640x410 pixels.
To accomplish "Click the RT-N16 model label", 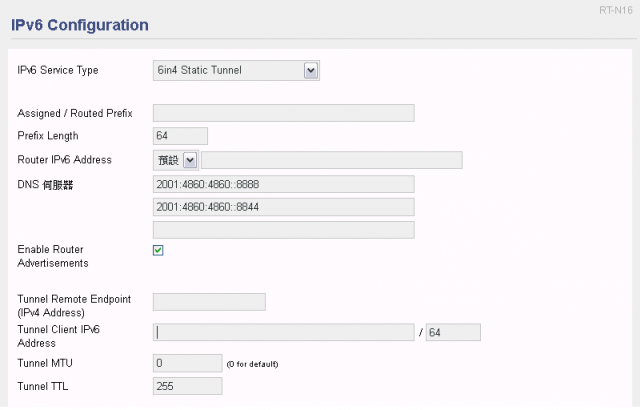I will pos(616,10).
